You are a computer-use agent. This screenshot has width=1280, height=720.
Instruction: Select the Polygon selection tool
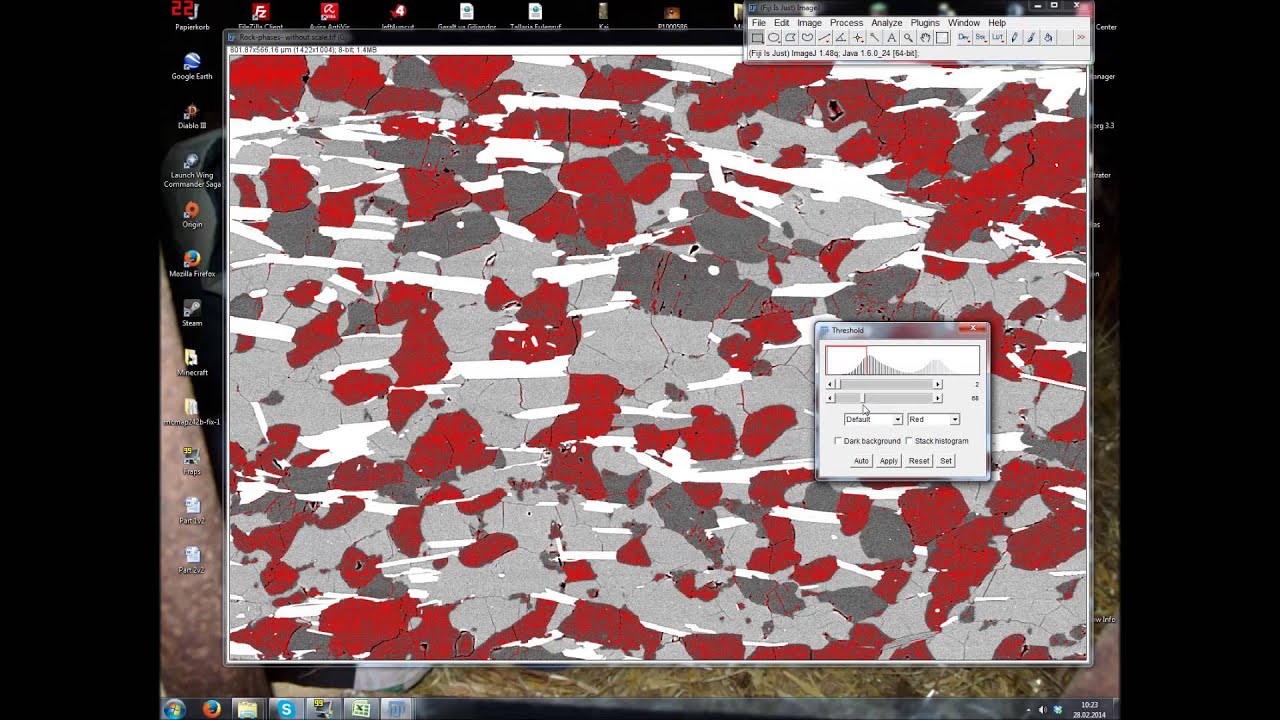point(790,37)
